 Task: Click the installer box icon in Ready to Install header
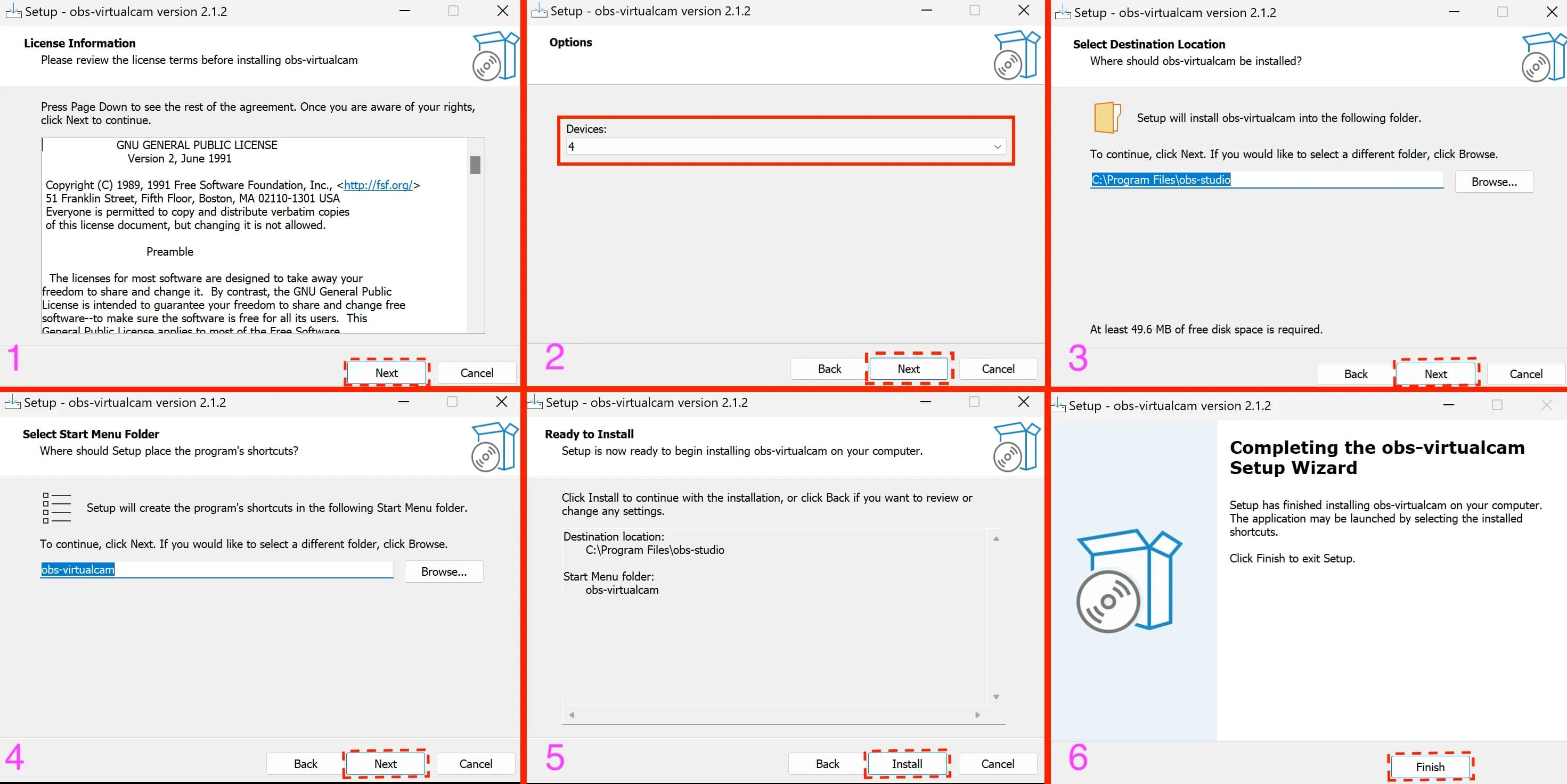1017,447
